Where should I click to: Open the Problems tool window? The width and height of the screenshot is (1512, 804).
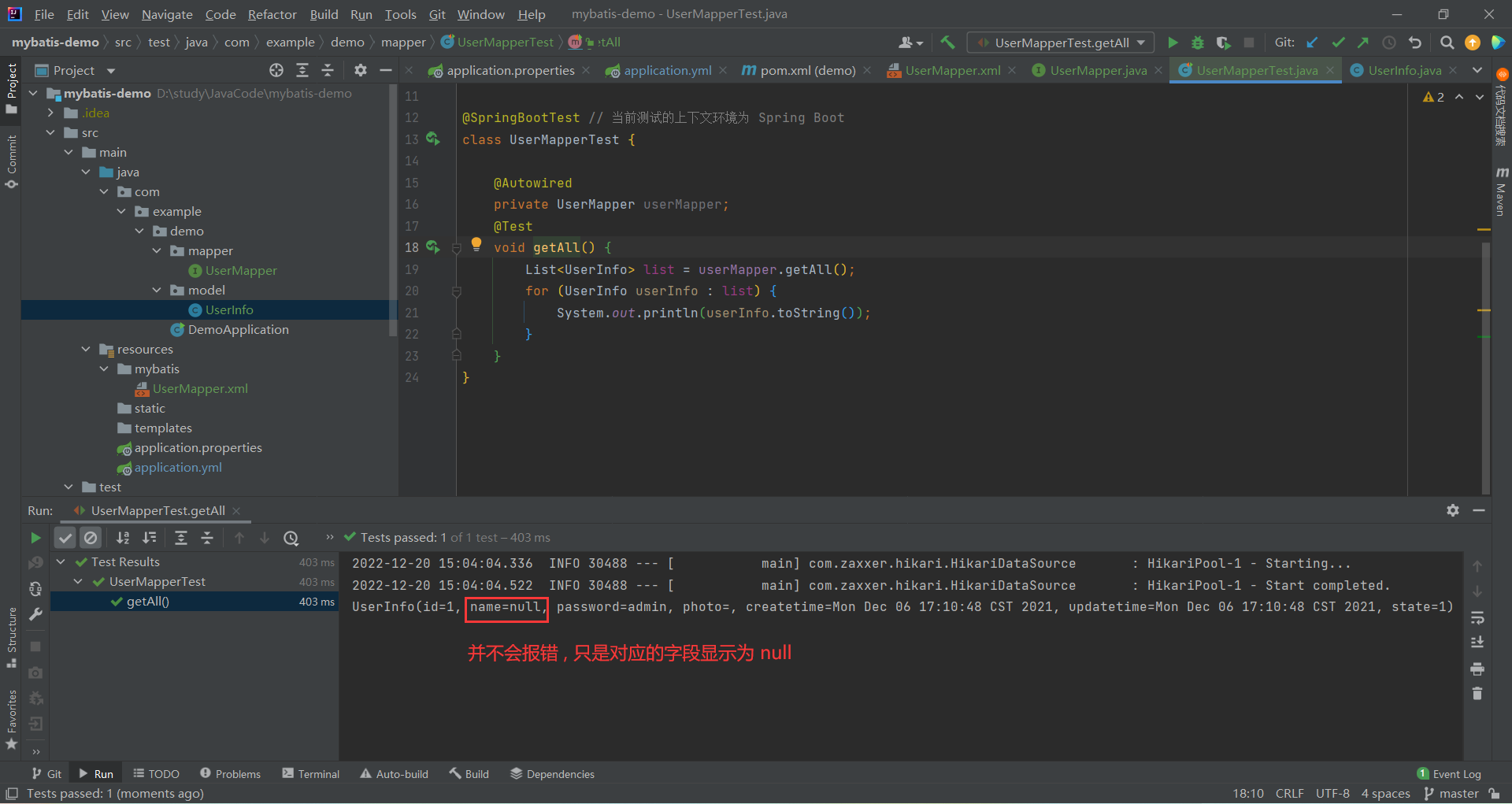coord(230,774)
